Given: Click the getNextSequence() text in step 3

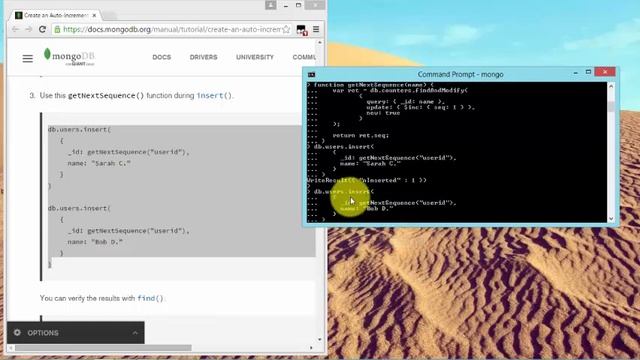Looking at the screenshot, I should pyautogui.click(x=106, y=96).
